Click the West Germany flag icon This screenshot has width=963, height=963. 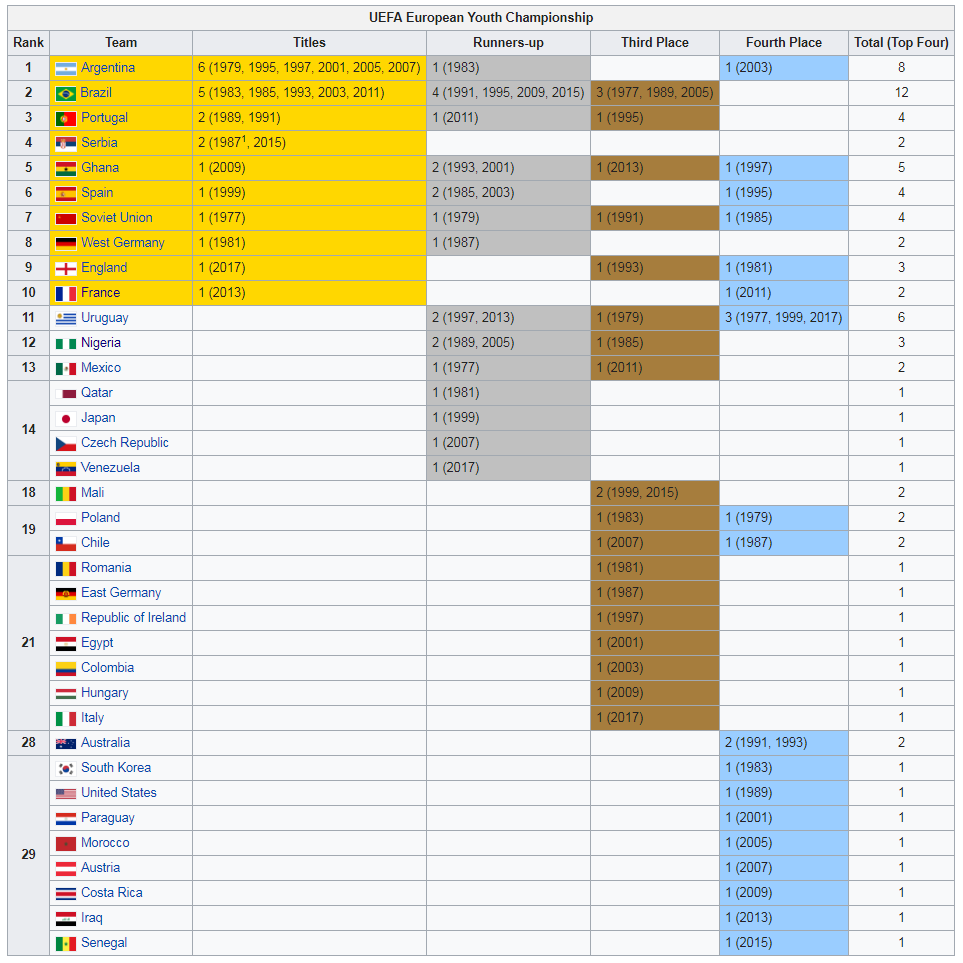pyautogui.click(x=66, y=244)
